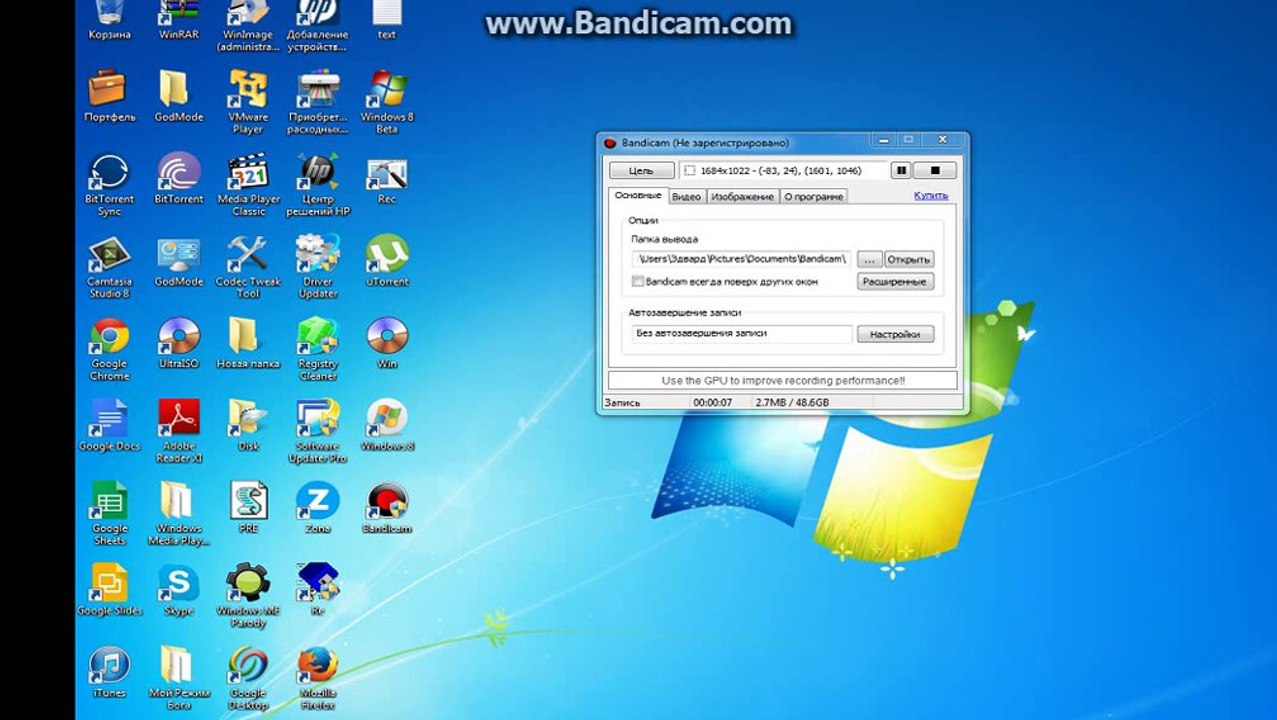Launch Media Player Classic
1277x720 pixels.
pyautogui.click(x=248, y=185)
